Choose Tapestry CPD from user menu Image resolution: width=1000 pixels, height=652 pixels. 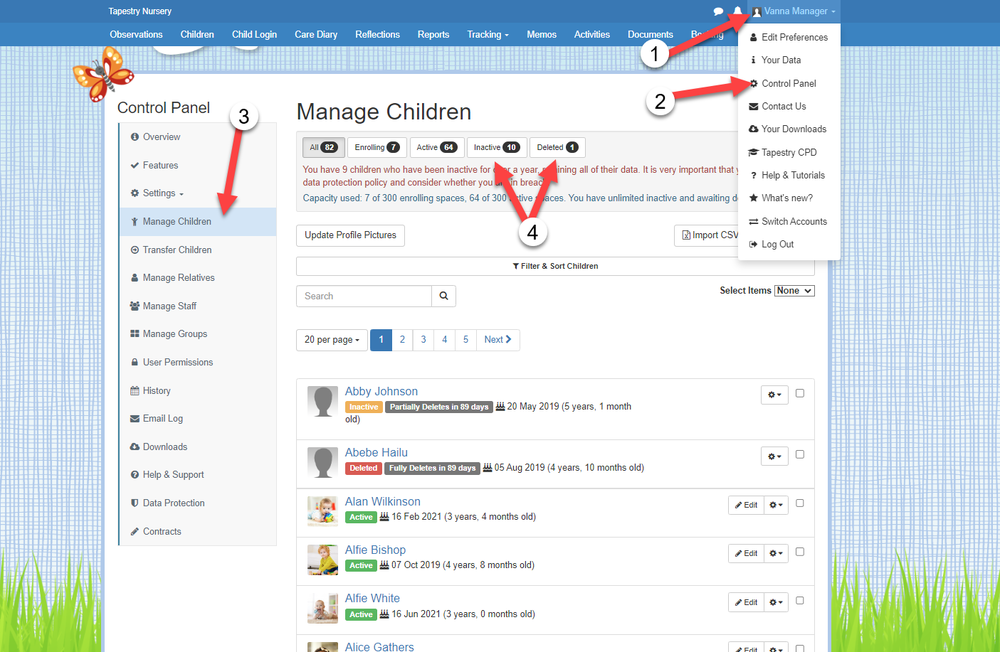[789, 152]
